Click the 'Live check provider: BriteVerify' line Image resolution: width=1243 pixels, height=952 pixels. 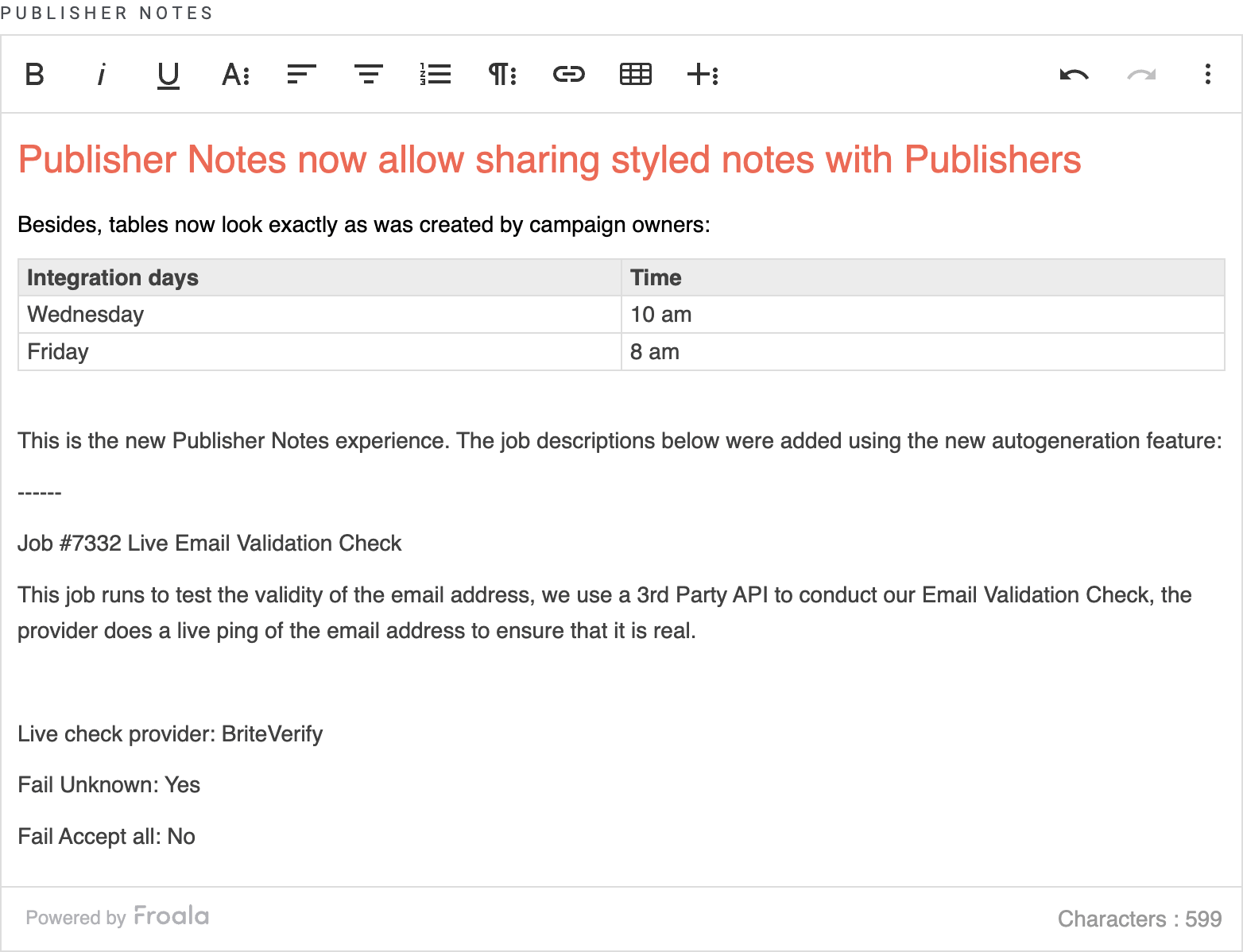170,734
